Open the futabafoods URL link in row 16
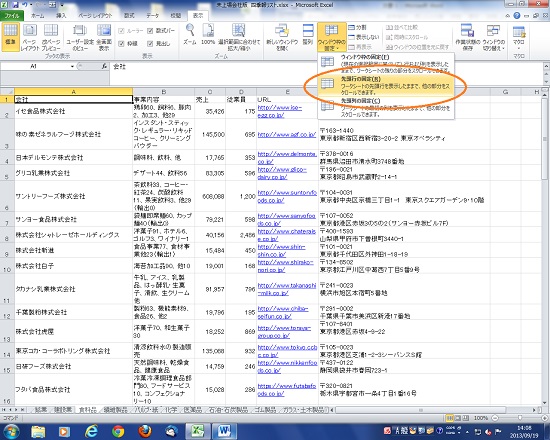This screenshot has height=440, width=550. 287,389
